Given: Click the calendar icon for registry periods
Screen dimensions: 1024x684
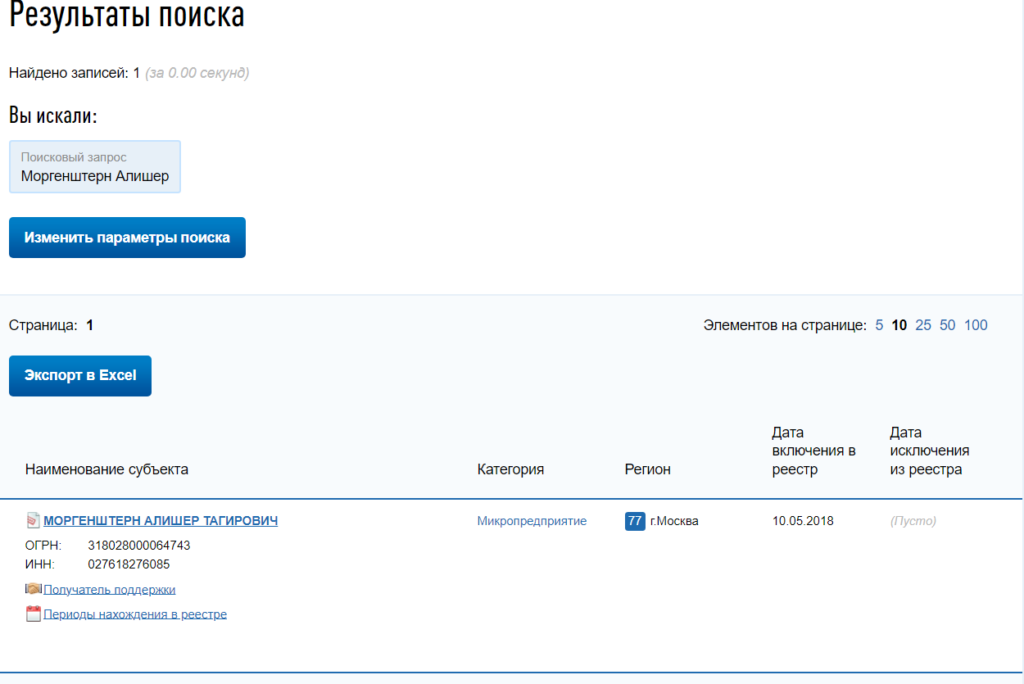Looking at the screenshot, I should pyautogui.click(x=33, y=614).
